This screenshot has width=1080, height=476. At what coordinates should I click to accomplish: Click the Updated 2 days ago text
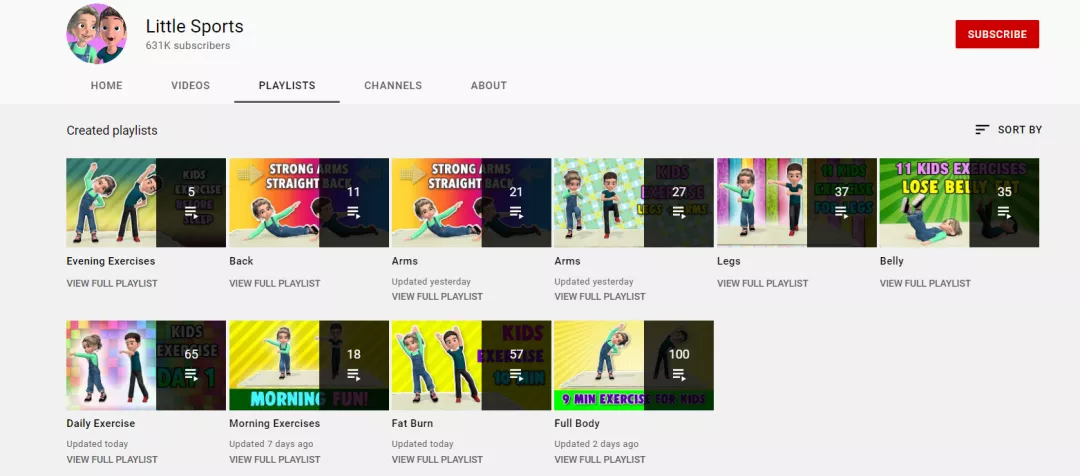(596, 444)
